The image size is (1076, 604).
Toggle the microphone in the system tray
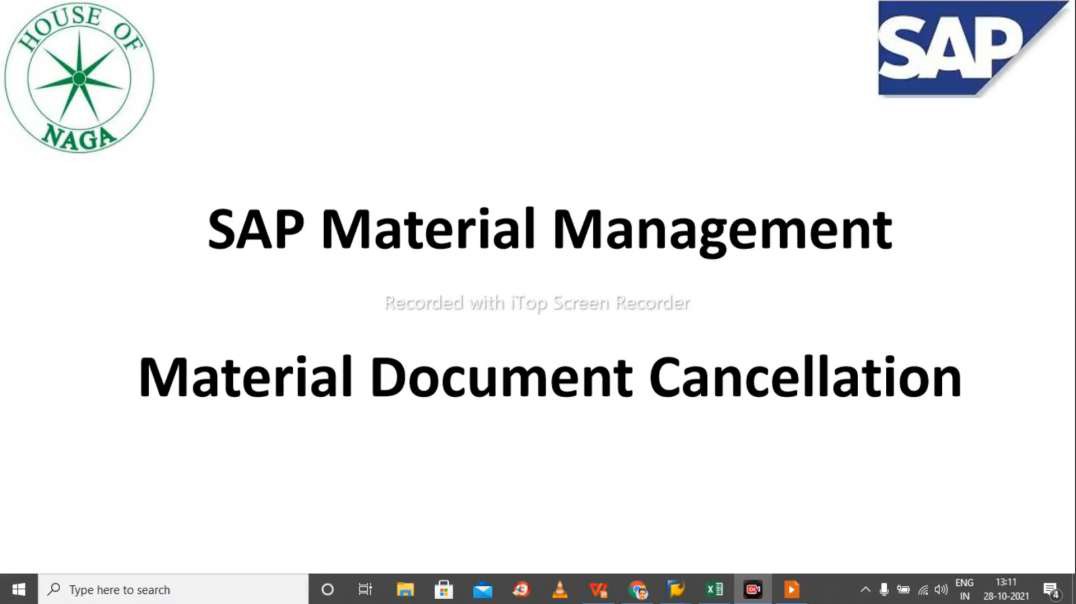[x=884, y=589]
